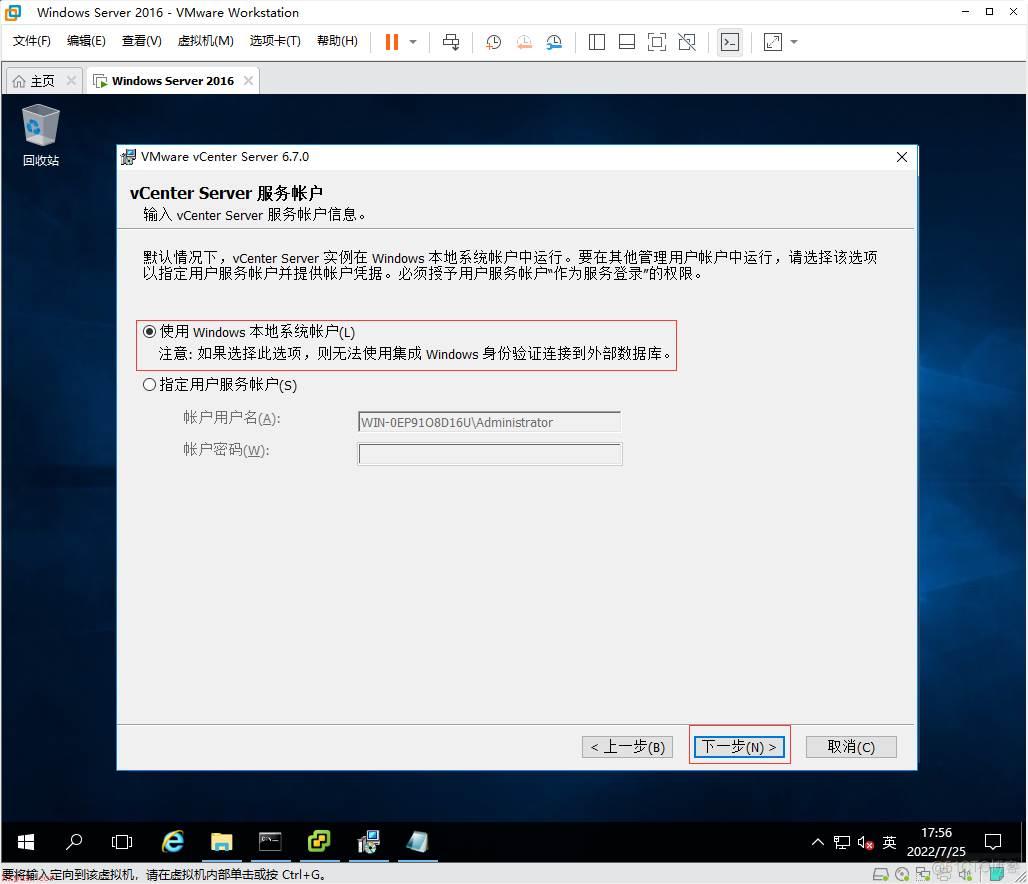Image resolution: width=1028 pixels, height=884 pixels.
Task: Toggle the console view toolbar button
Action: [x=730, y=42]
